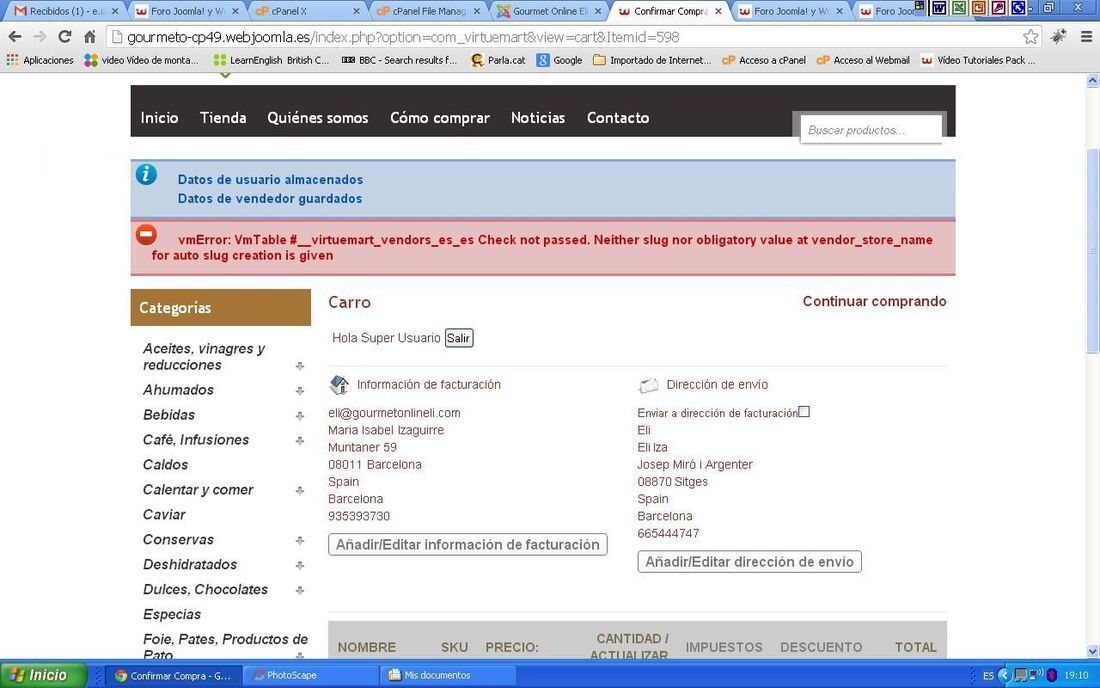Viewport: 1100px width, 688px height.
Task: Click the scrollbar down arrow
Action: pyautogui.click(x=1092, y=651)
